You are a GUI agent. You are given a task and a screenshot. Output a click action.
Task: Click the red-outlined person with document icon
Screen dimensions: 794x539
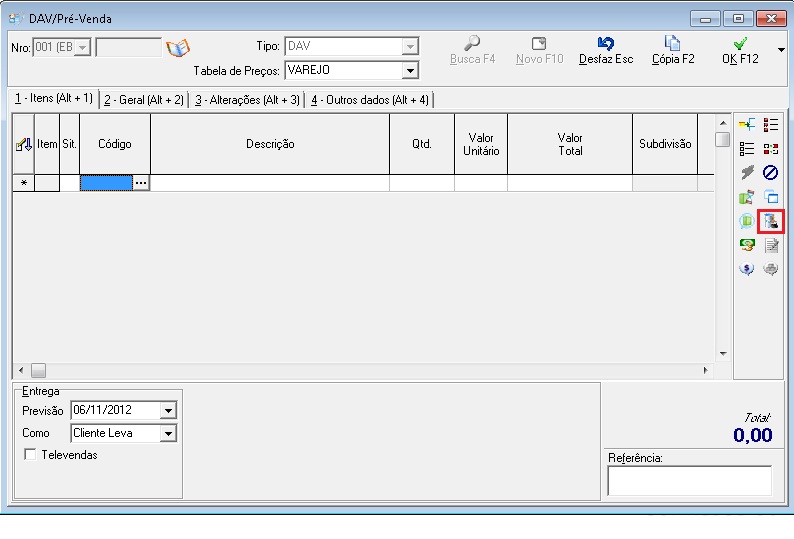(771, 221)
